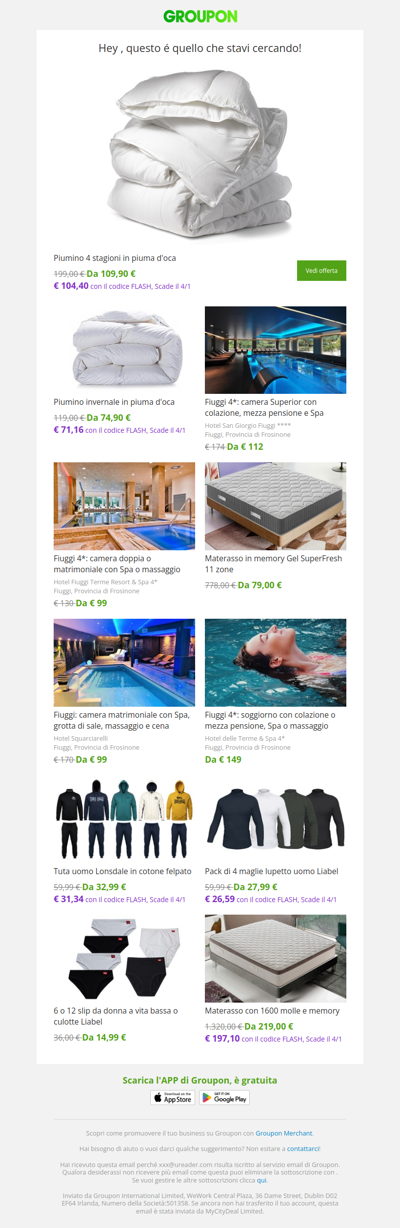Screen dimensions: 400x1228
Task: Follow the Groupon Merchant link
Action: (x=284, y=1133)
